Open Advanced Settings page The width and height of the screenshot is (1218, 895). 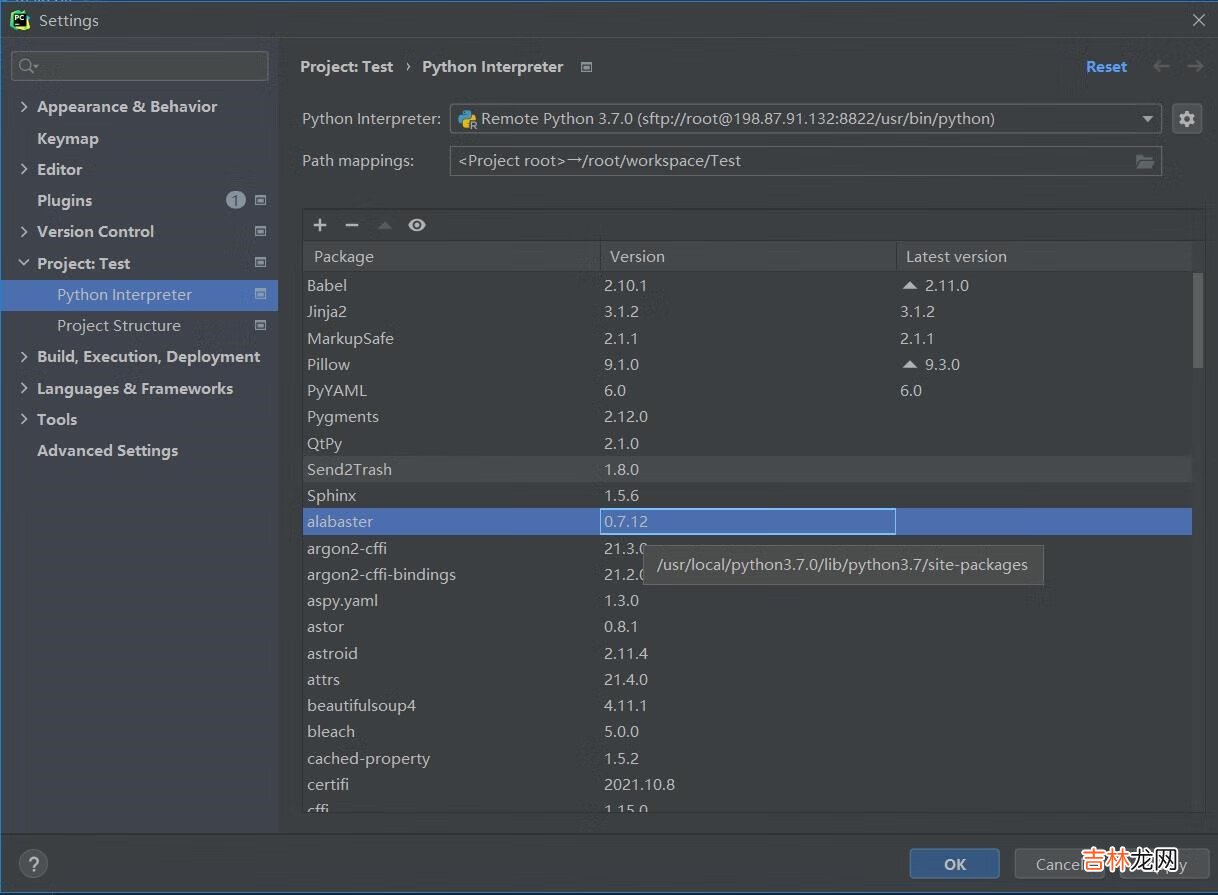click(x=107, y=451)
